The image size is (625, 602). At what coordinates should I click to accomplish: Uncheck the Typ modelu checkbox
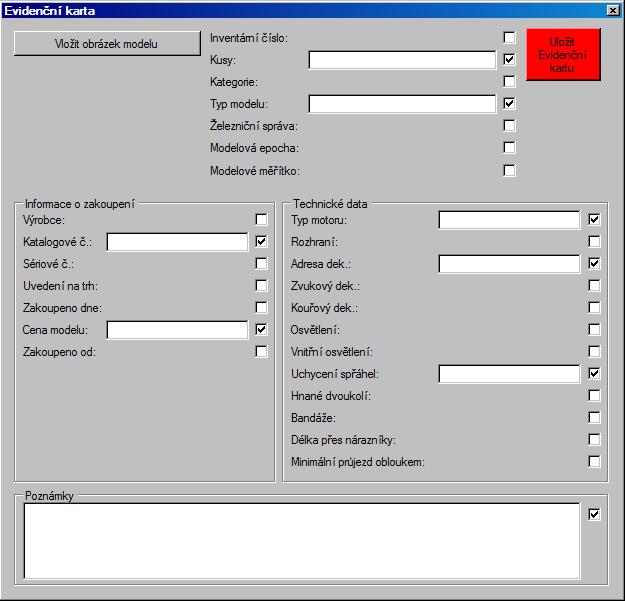click(509, 103)
